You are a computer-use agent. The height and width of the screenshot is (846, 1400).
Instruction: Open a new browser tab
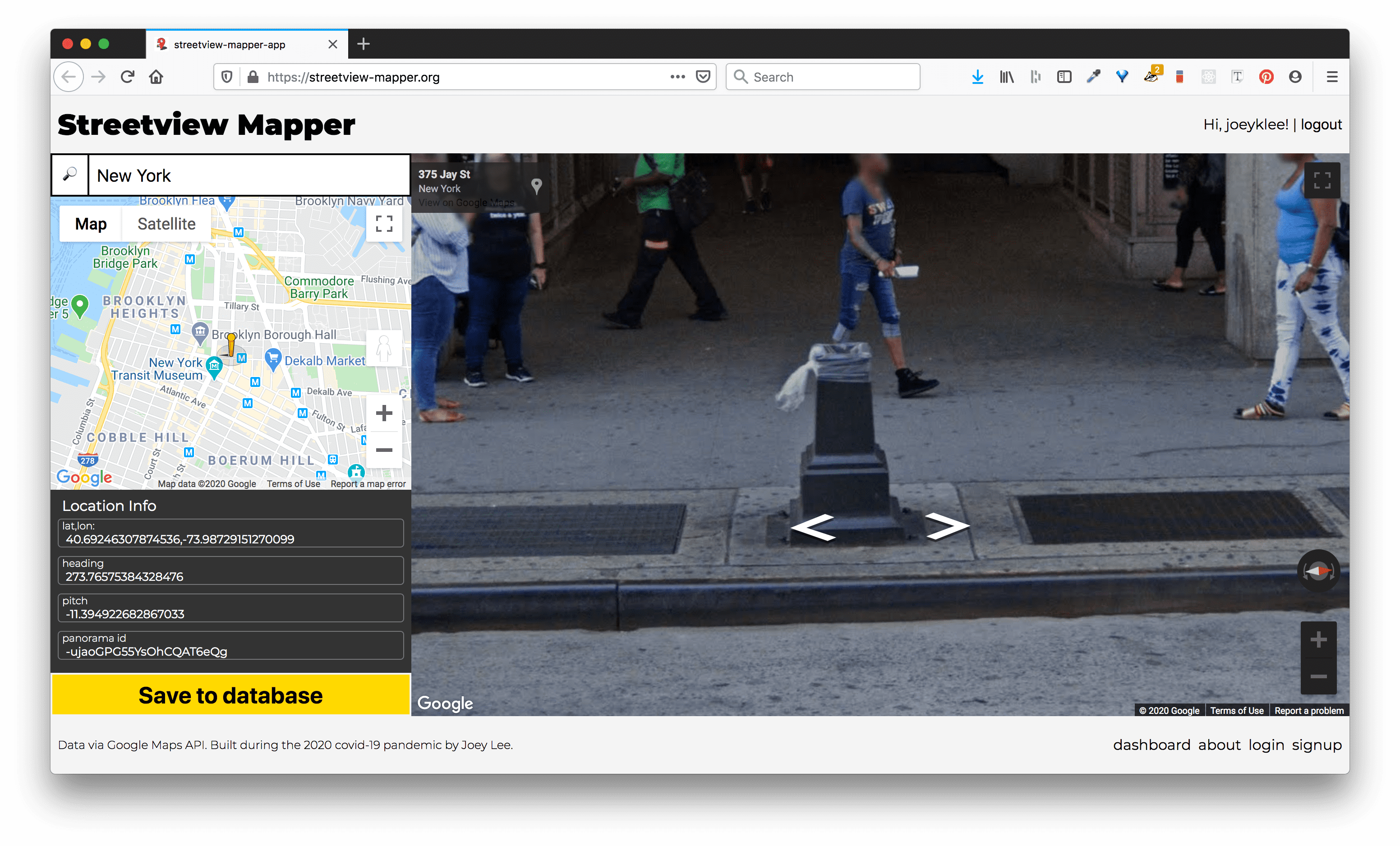pyautogui.click(x=364, y=44)
